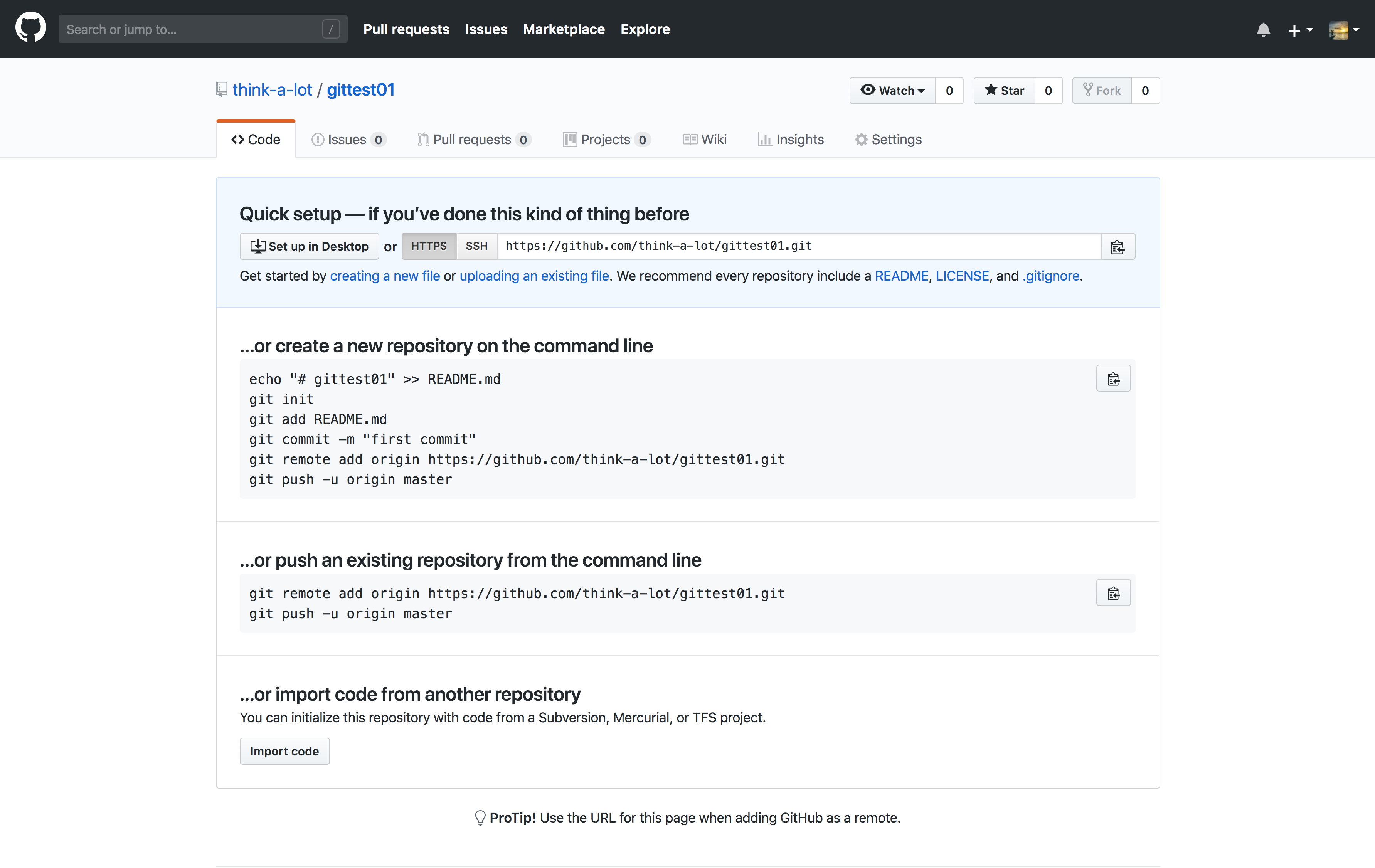Image resolution: width=1375 pixels, height=868 pixels.
Task: Open the user avatar menu
Action: pos(1344,30)
